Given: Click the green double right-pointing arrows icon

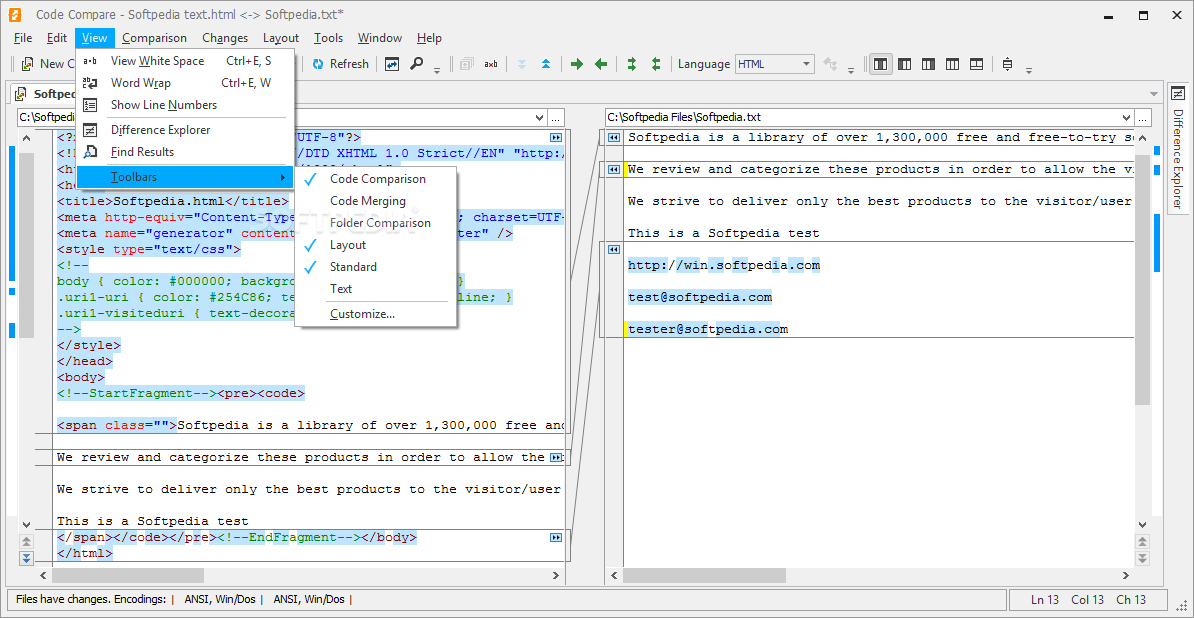Looking at the screenshot, I should pyautogui.click(x=631, y=64).
